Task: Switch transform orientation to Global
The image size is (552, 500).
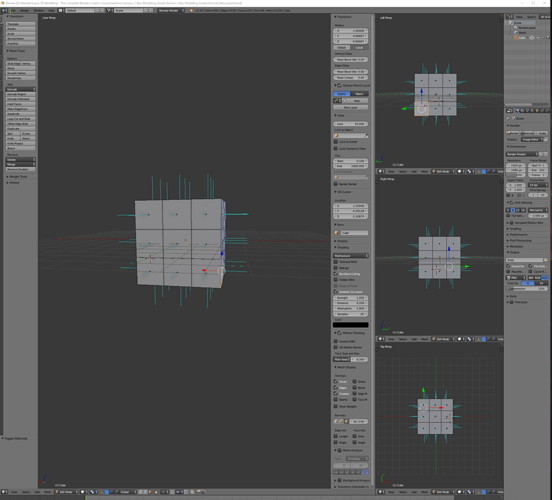Action: [x=341, y=47]
